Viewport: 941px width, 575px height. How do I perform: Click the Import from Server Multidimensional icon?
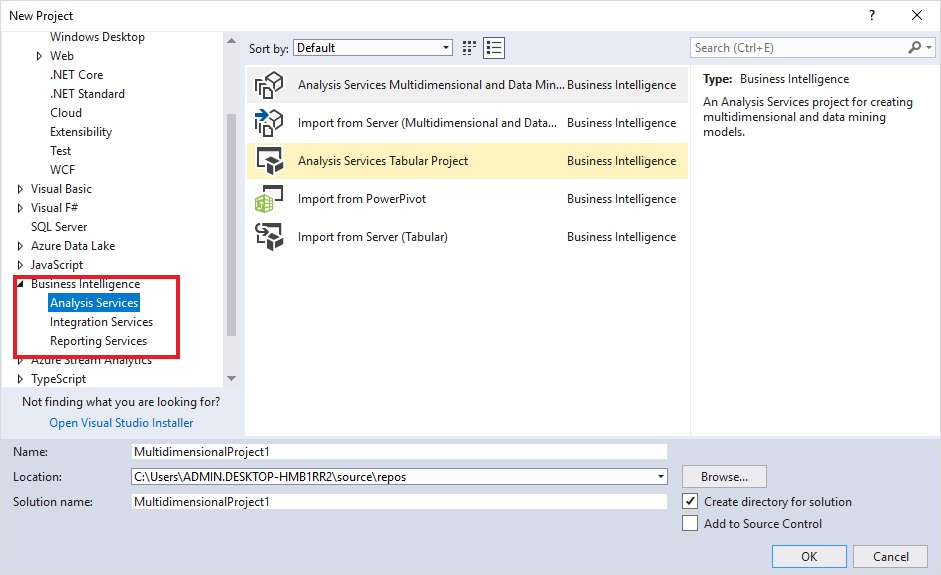(x=269, y=123)
